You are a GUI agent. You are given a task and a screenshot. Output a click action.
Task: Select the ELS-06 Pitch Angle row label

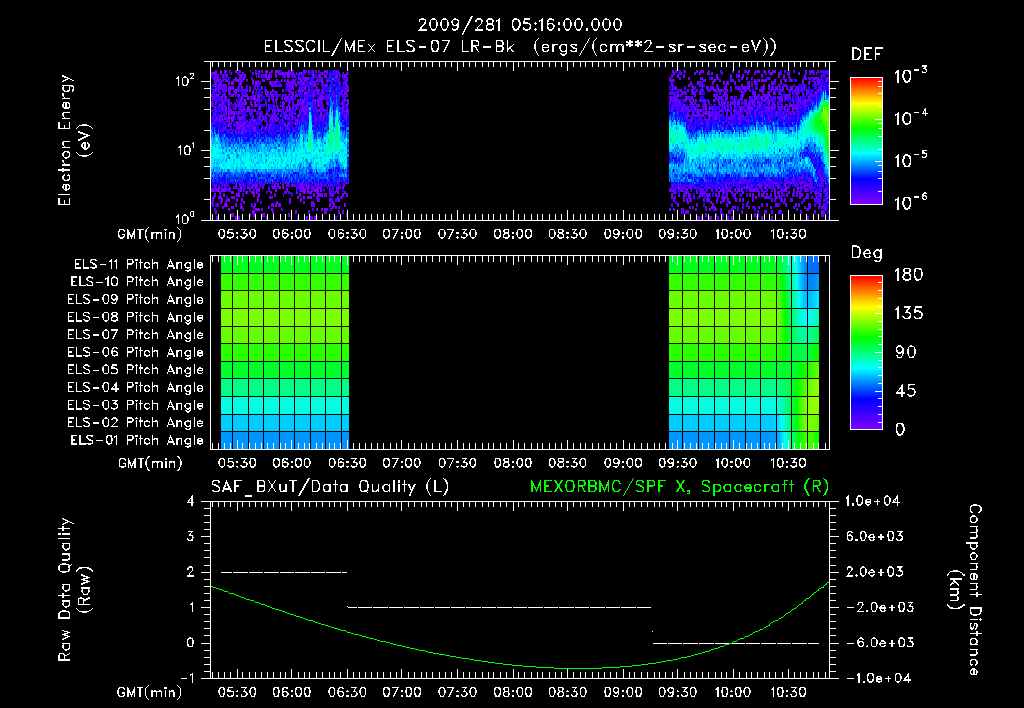coord(136,353)
